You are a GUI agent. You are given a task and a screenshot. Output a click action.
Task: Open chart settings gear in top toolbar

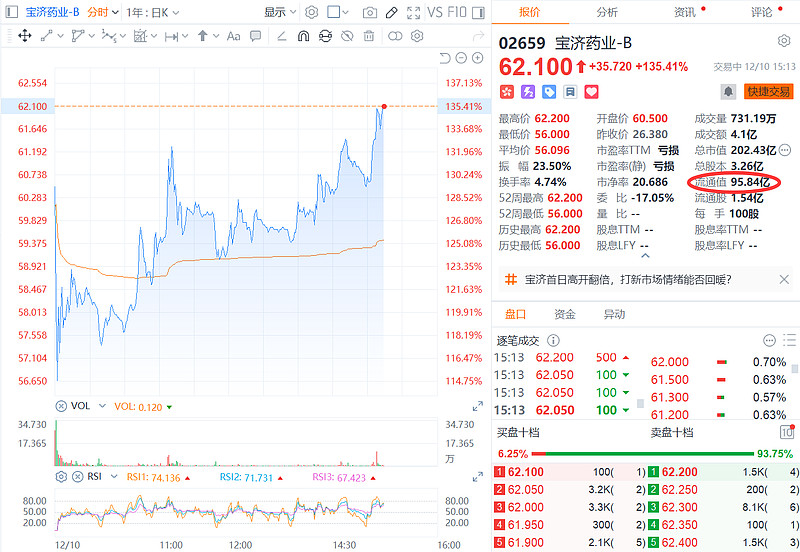pyautogui.click(x=311, y=12)
